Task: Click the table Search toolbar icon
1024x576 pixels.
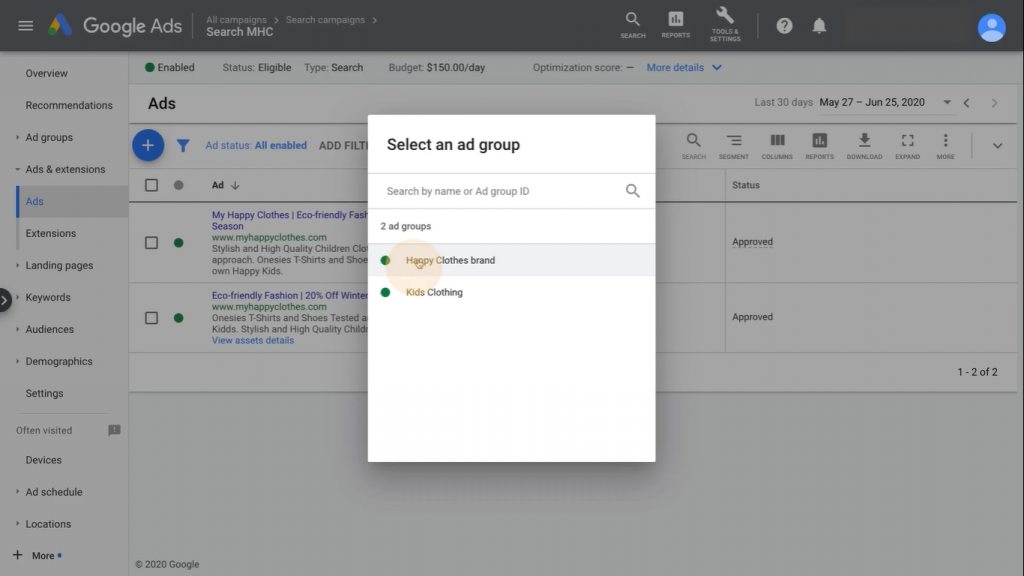Action: 694,146
